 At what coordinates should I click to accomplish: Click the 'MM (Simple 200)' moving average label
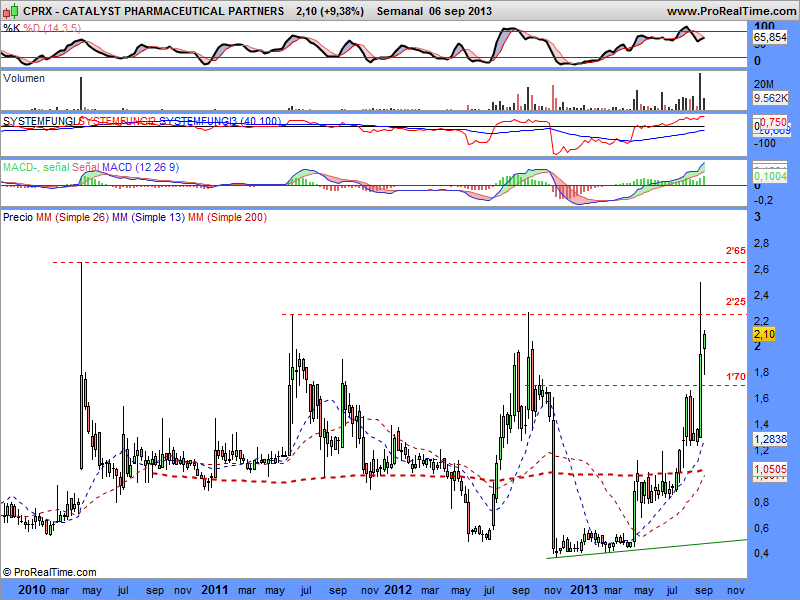click(x=228, y=217)
